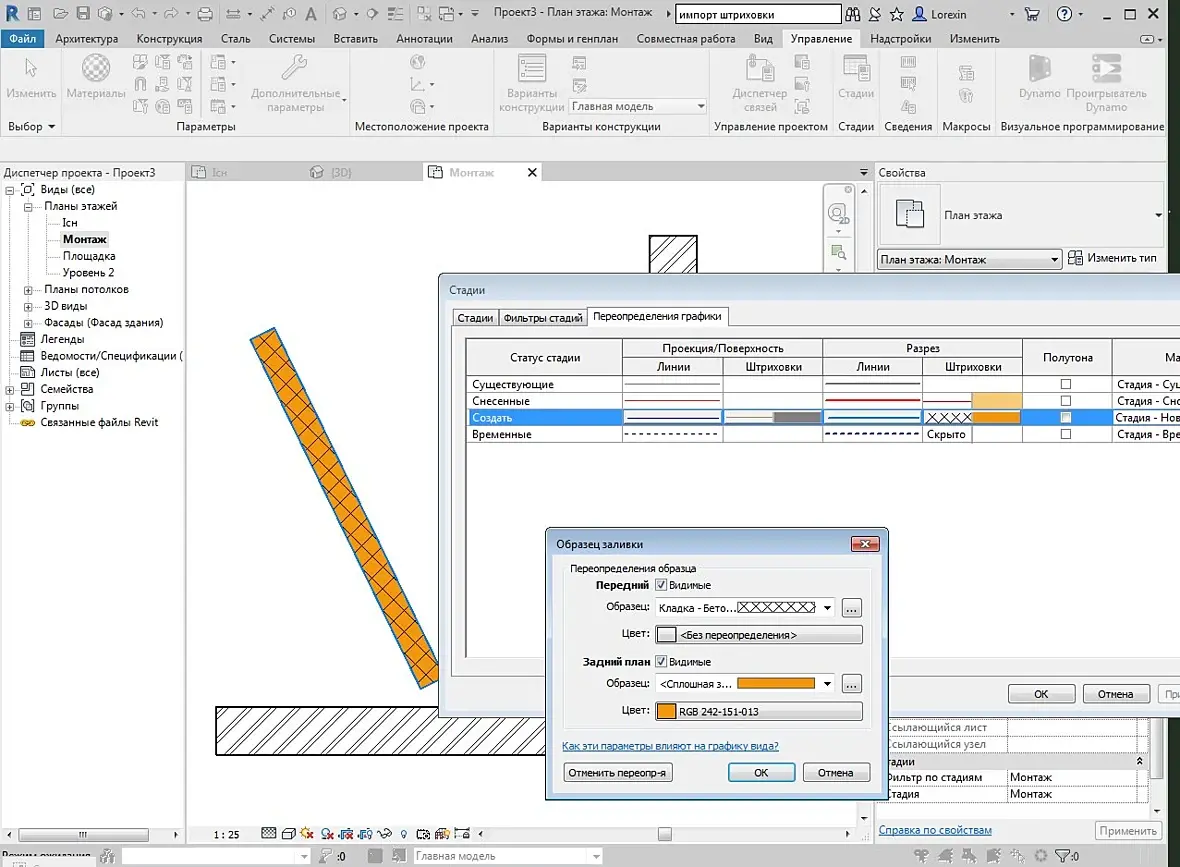The image size is (1180, 867).
Task: Enable Halftone checkbox for Существующие row
Action: [x=1066, y=384]
